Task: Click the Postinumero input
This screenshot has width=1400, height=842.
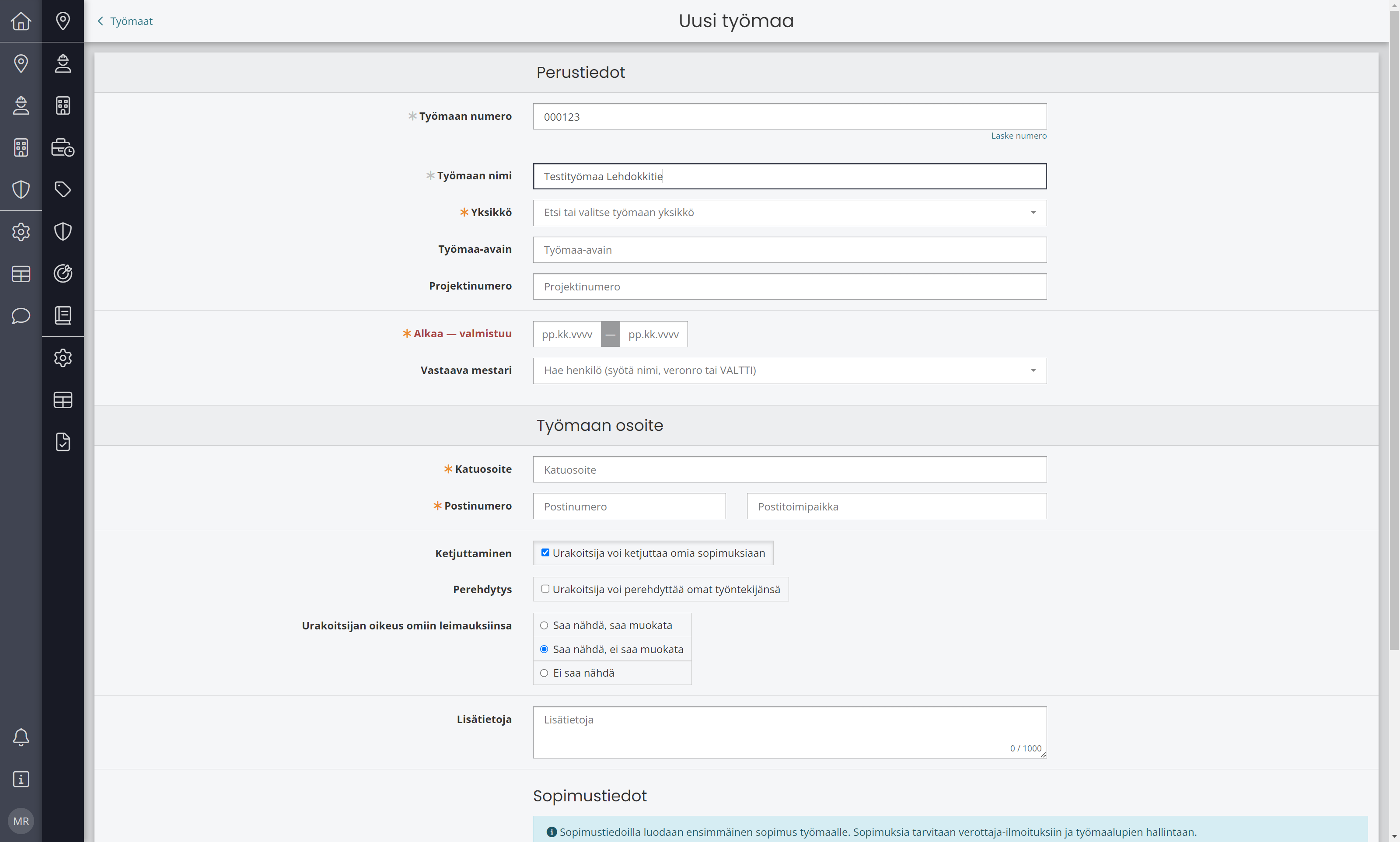Action: (629, 506)
